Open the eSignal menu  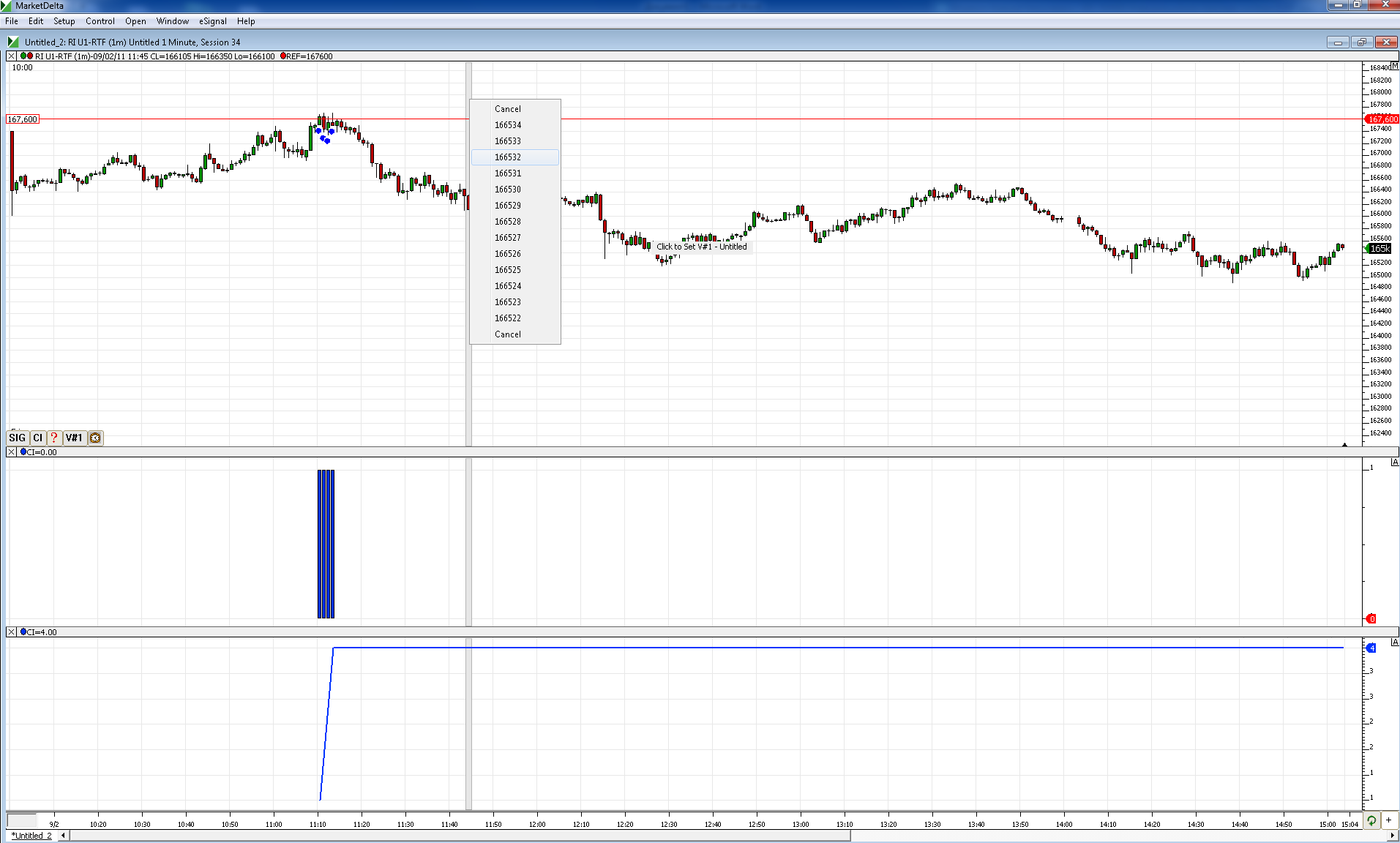coord(213,21)
